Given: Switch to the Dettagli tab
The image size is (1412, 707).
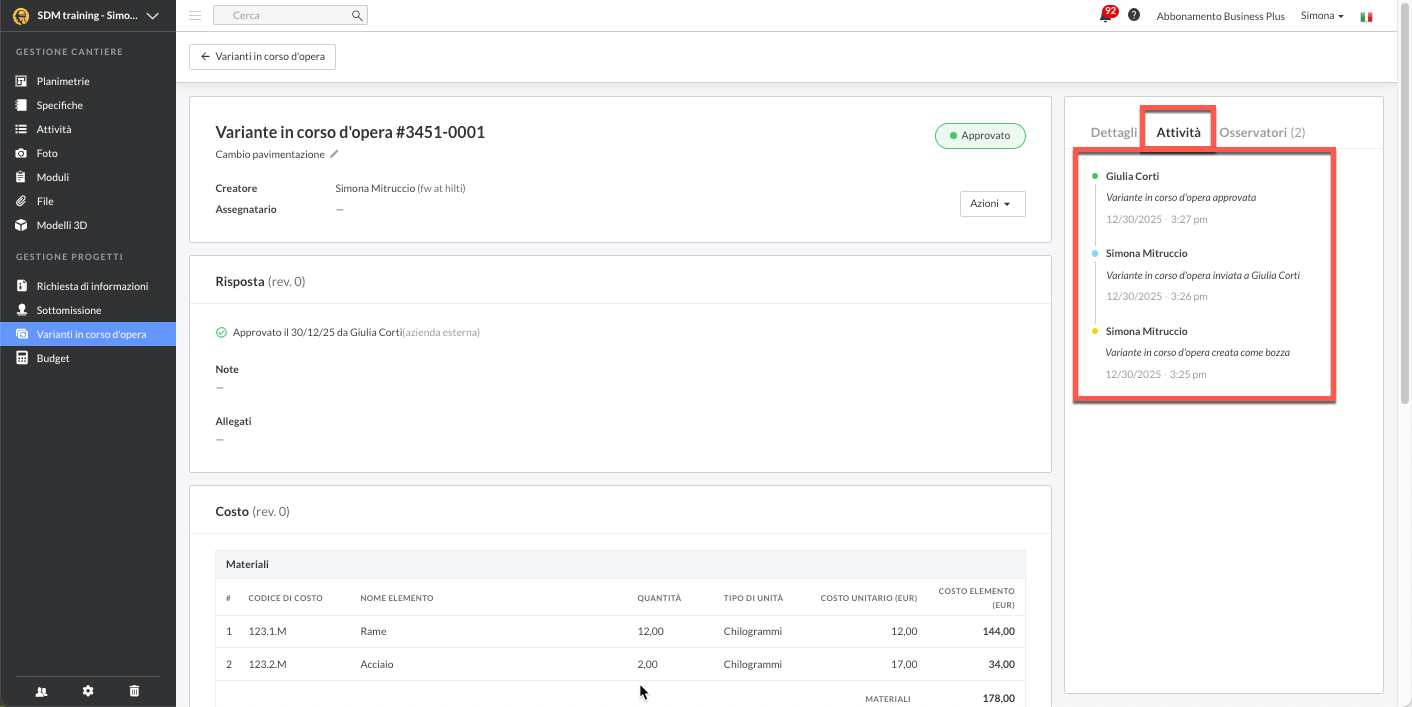Looking at the screenshot, I should [1113, 132].
